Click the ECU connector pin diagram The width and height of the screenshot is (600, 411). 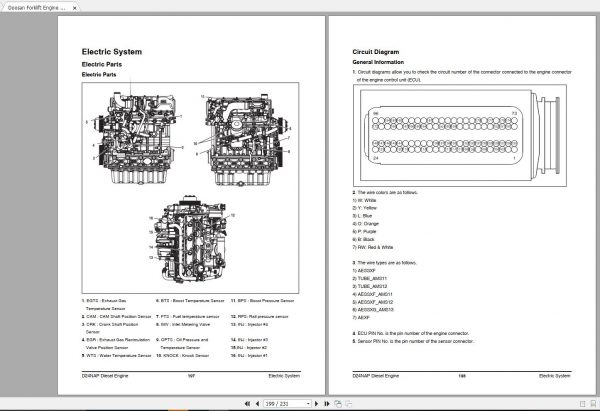(460, 135)
